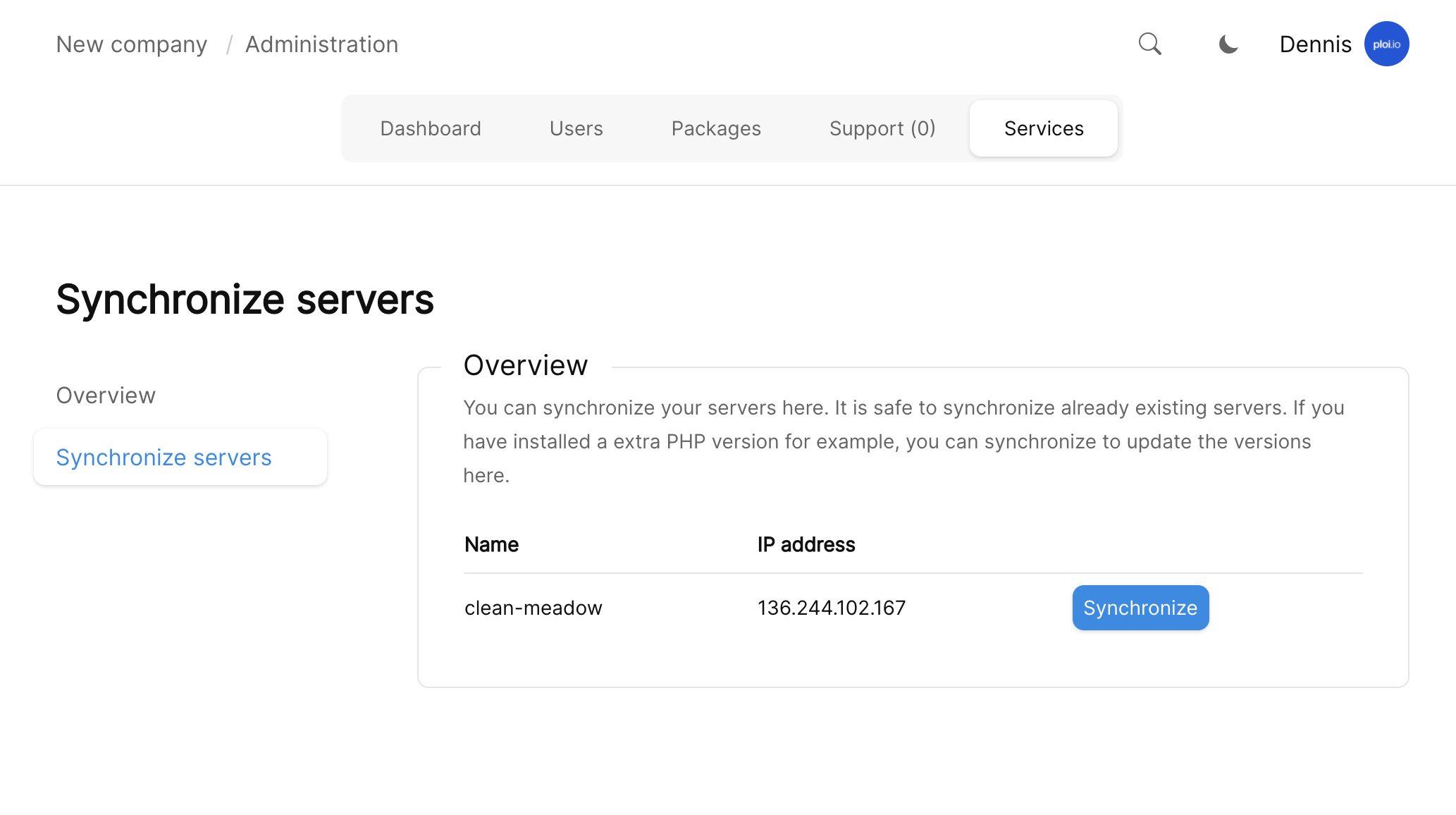Click the Name column header
Screen dimensions: 1456x815
[491, 544]
